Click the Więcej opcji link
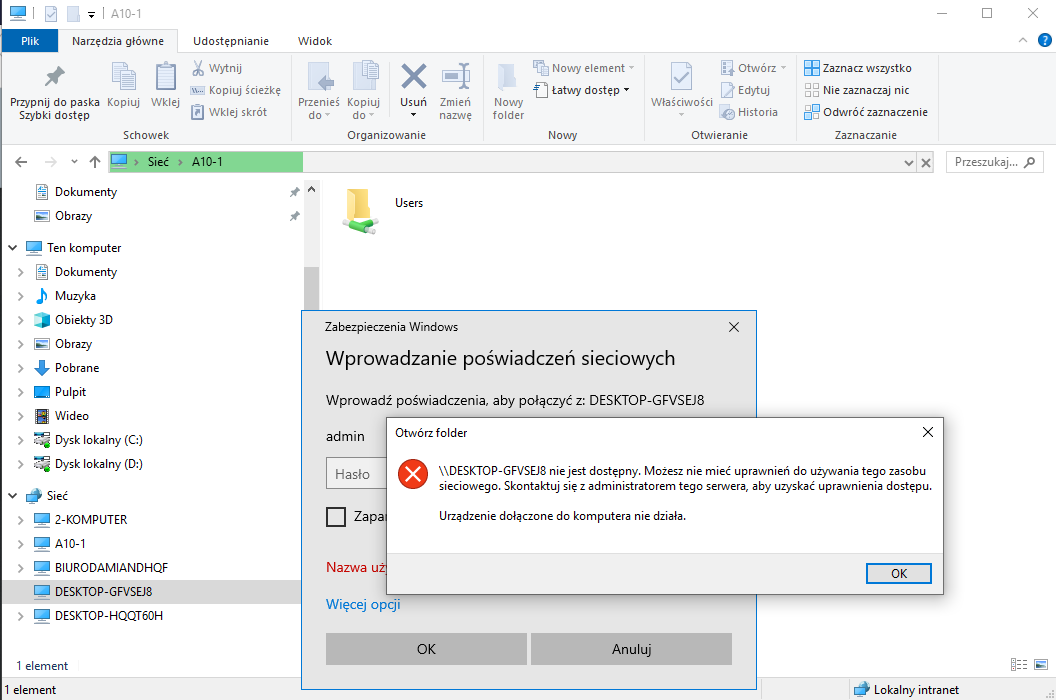Screen dimensions: 1056x700 pyautogui.click(x=363, y=604)
